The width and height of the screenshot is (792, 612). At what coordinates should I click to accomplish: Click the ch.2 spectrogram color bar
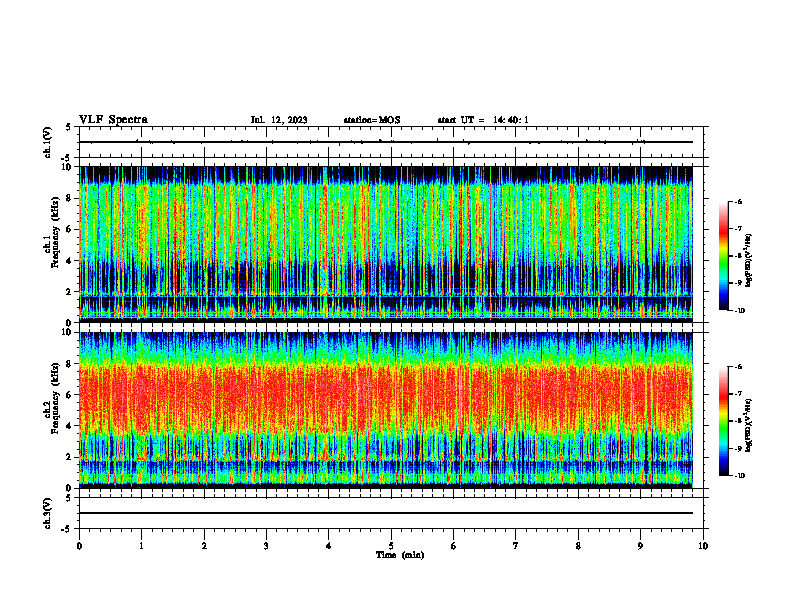pos(723,421)
